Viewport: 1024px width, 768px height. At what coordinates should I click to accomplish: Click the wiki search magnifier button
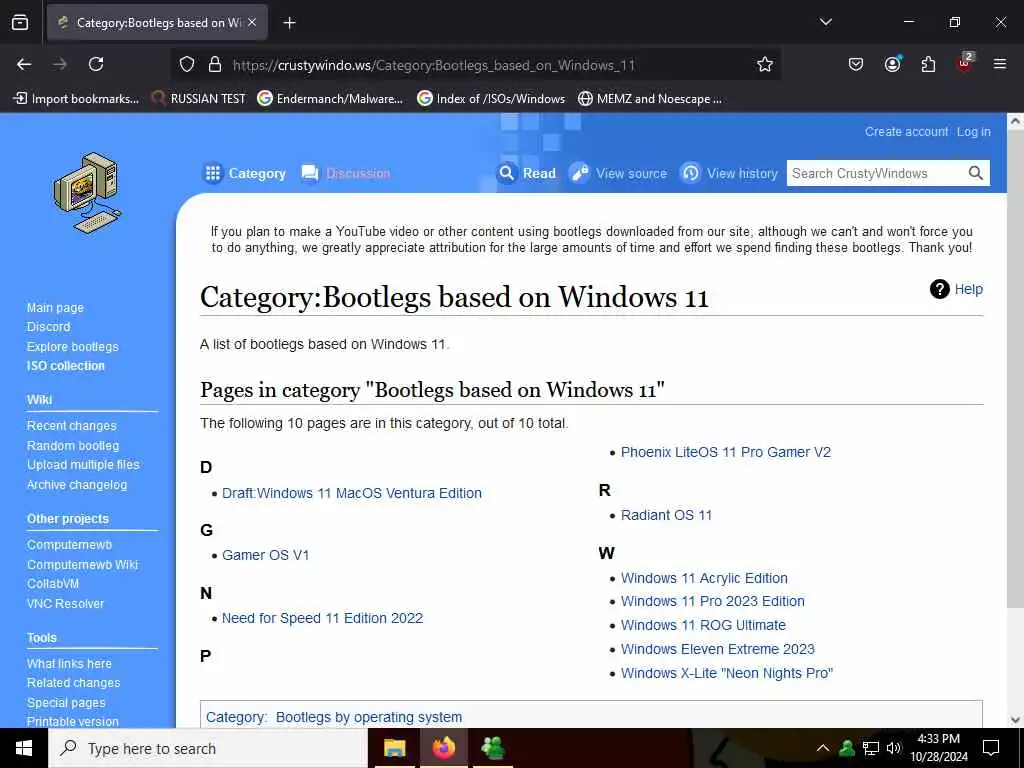(x=976, y=173)
